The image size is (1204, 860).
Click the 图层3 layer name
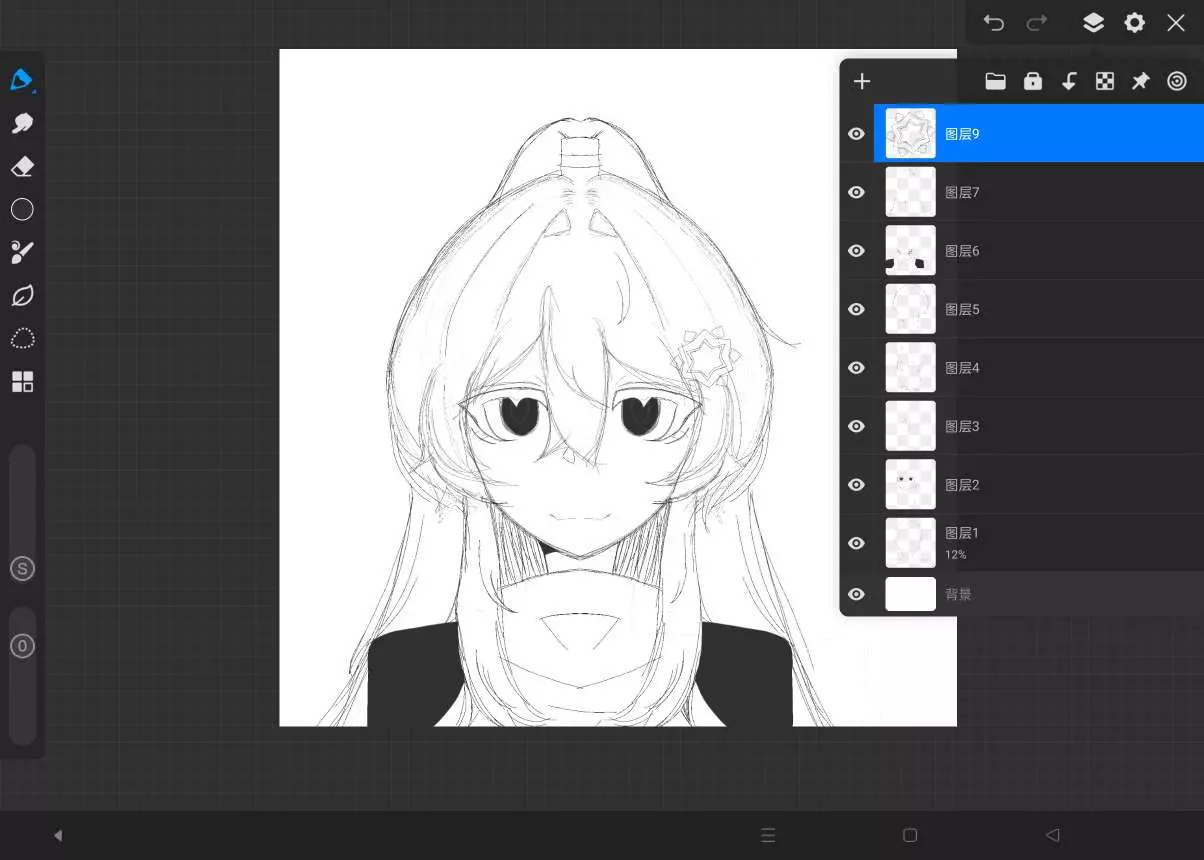(x=962, y=426)
